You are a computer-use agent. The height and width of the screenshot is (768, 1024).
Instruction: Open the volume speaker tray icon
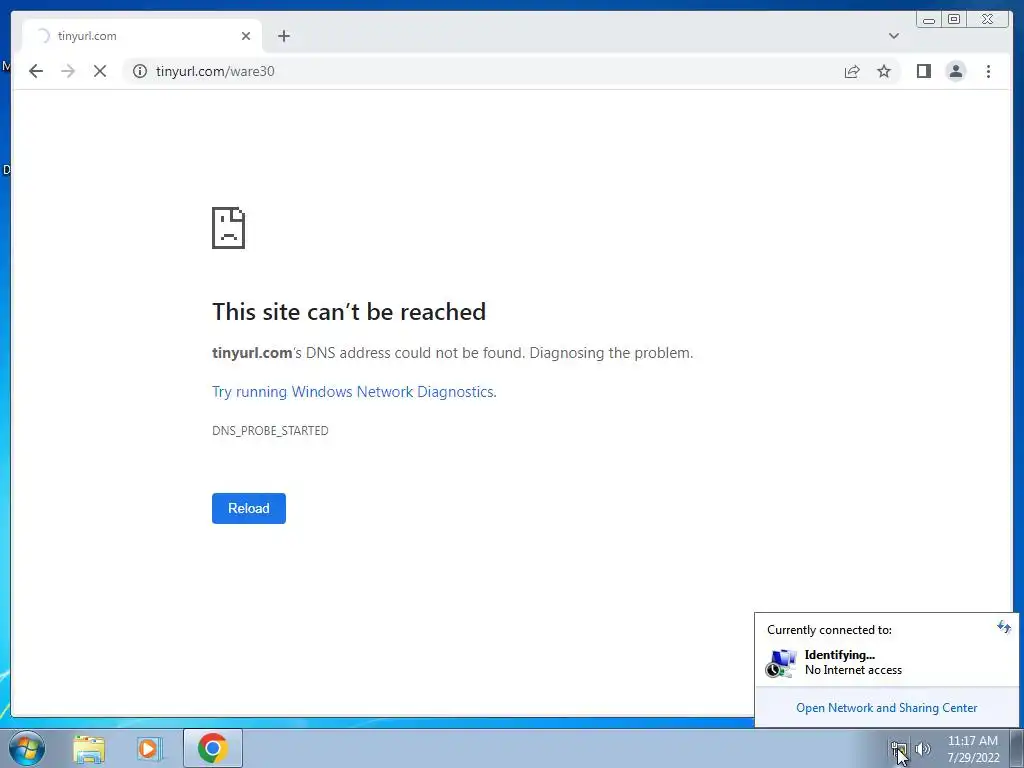[x=923, y=749]
